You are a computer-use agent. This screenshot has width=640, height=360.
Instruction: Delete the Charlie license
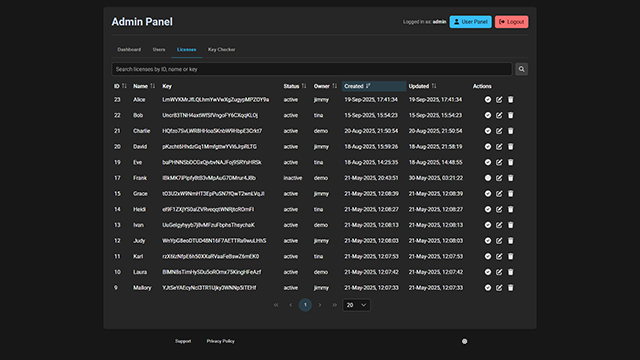tap(511, 131)
